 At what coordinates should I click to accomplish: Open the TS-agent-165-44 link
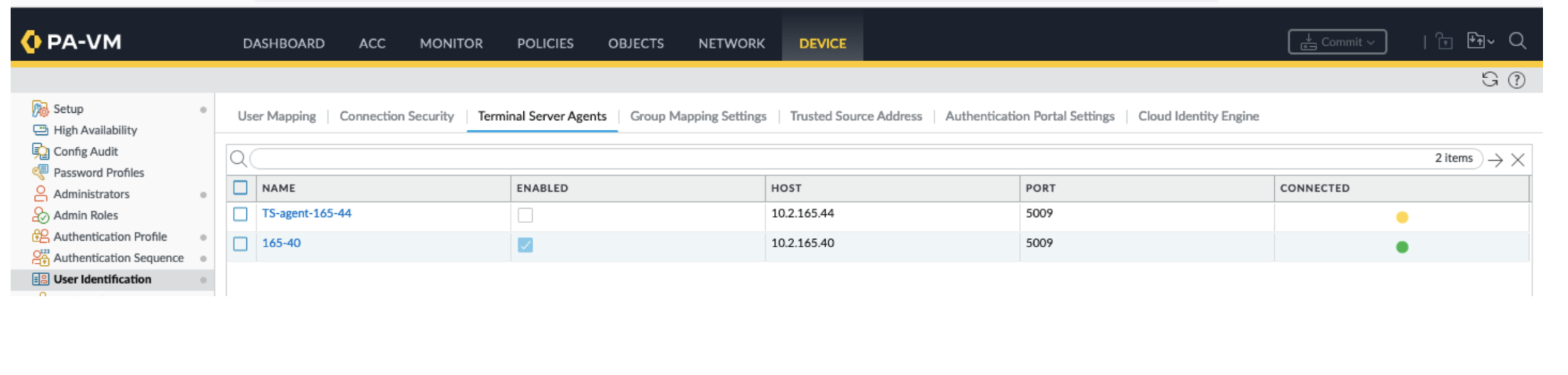click(x=306, y=213)
